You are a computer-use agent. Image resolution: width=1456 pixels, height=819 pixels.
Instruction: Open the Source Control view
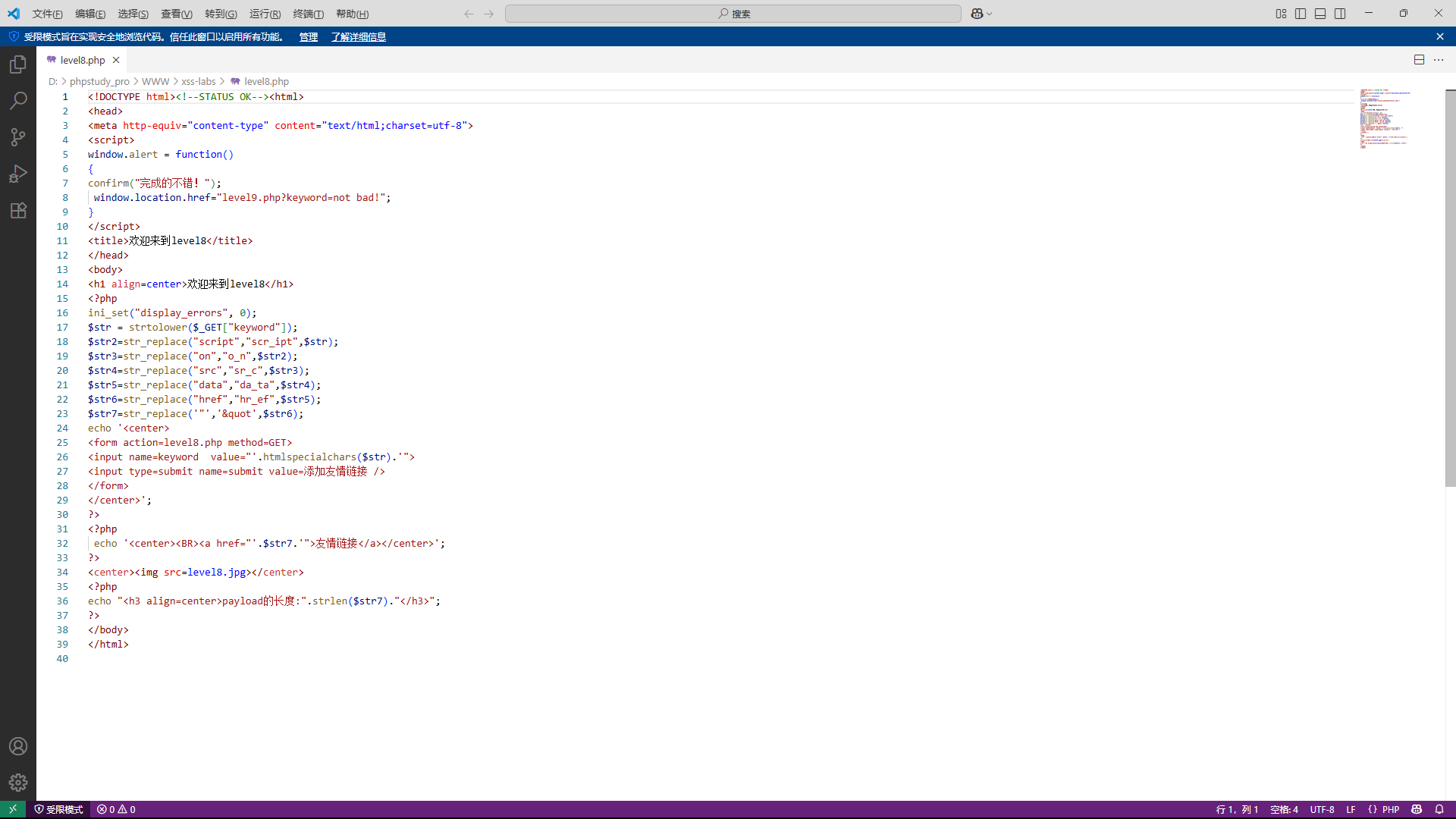click(18, 136)
